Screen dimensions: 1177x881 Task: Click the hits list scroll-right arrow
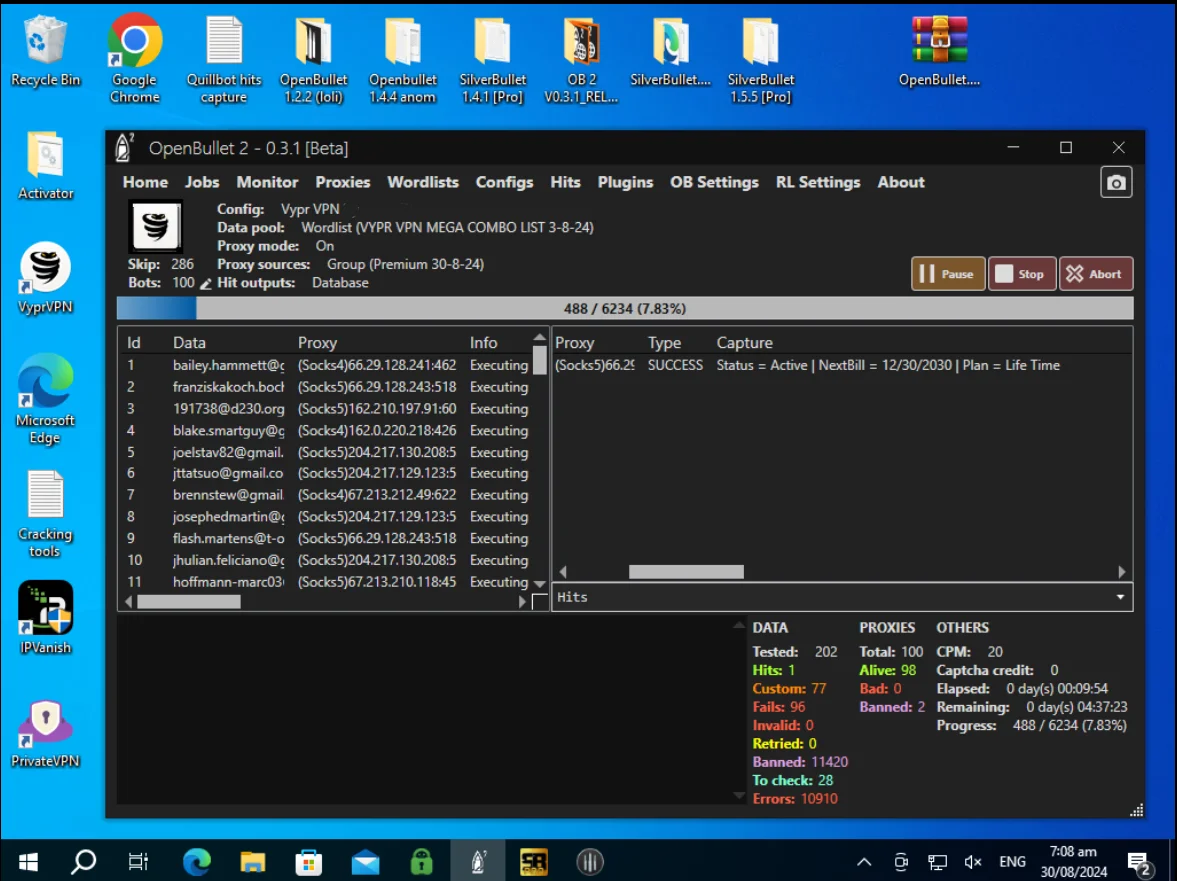(x=1121, y=572)
